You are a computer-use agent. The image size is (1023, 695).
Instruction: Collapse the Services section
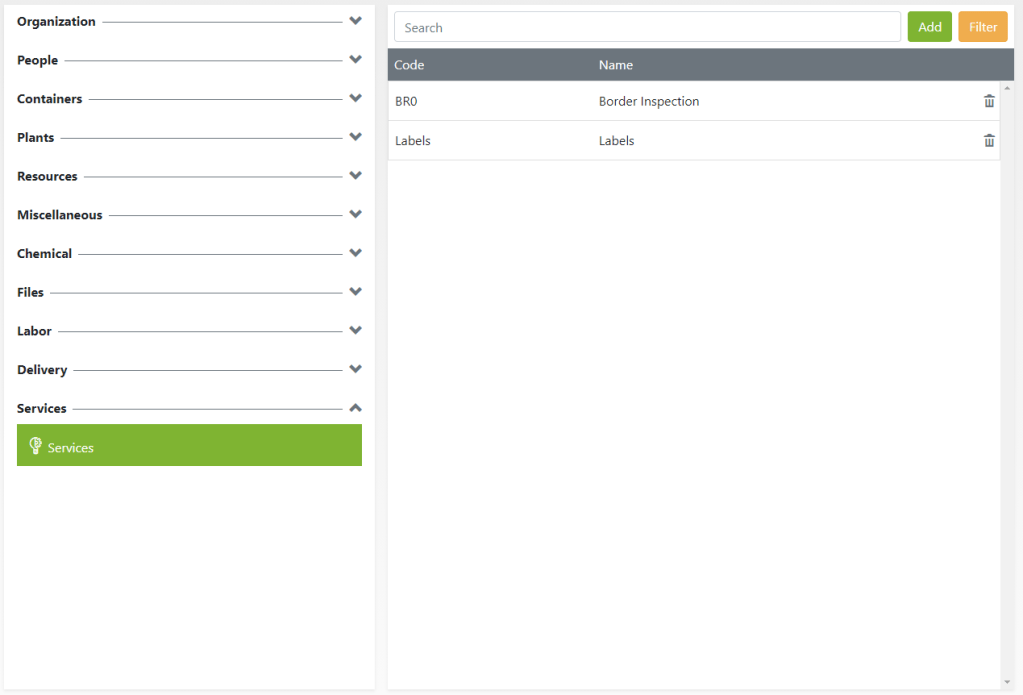[355, 408]
